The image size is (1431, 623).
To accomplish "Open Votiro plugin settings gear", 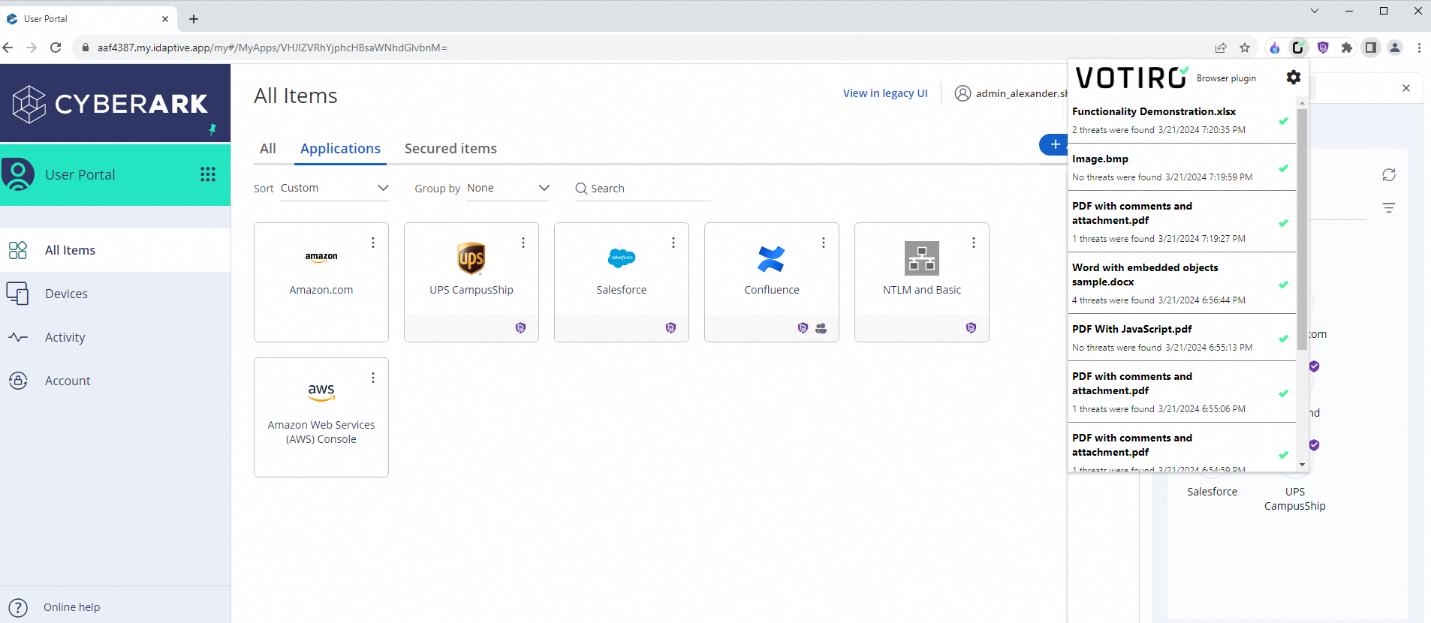I will point(1293,77).
